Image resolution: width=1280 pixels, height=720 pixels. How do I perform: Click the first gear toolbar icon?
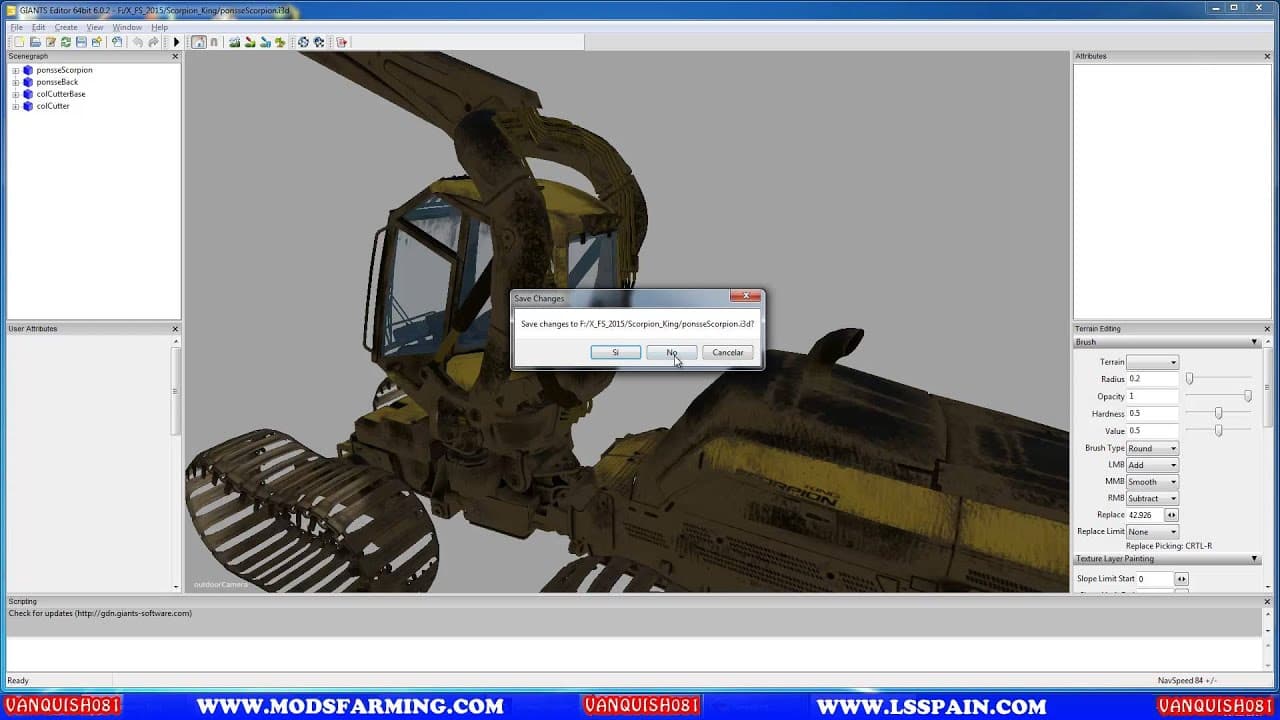303,42
